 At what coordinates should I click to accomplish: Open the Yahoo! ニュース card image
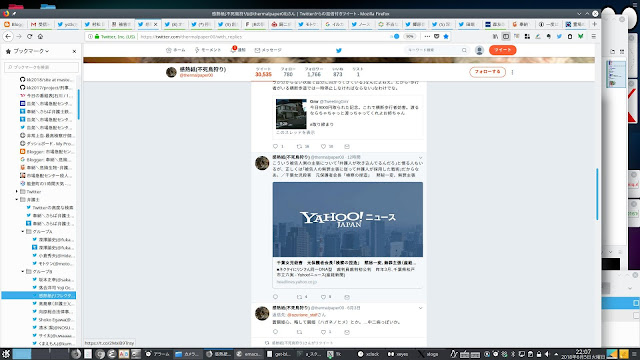point(348,220)
